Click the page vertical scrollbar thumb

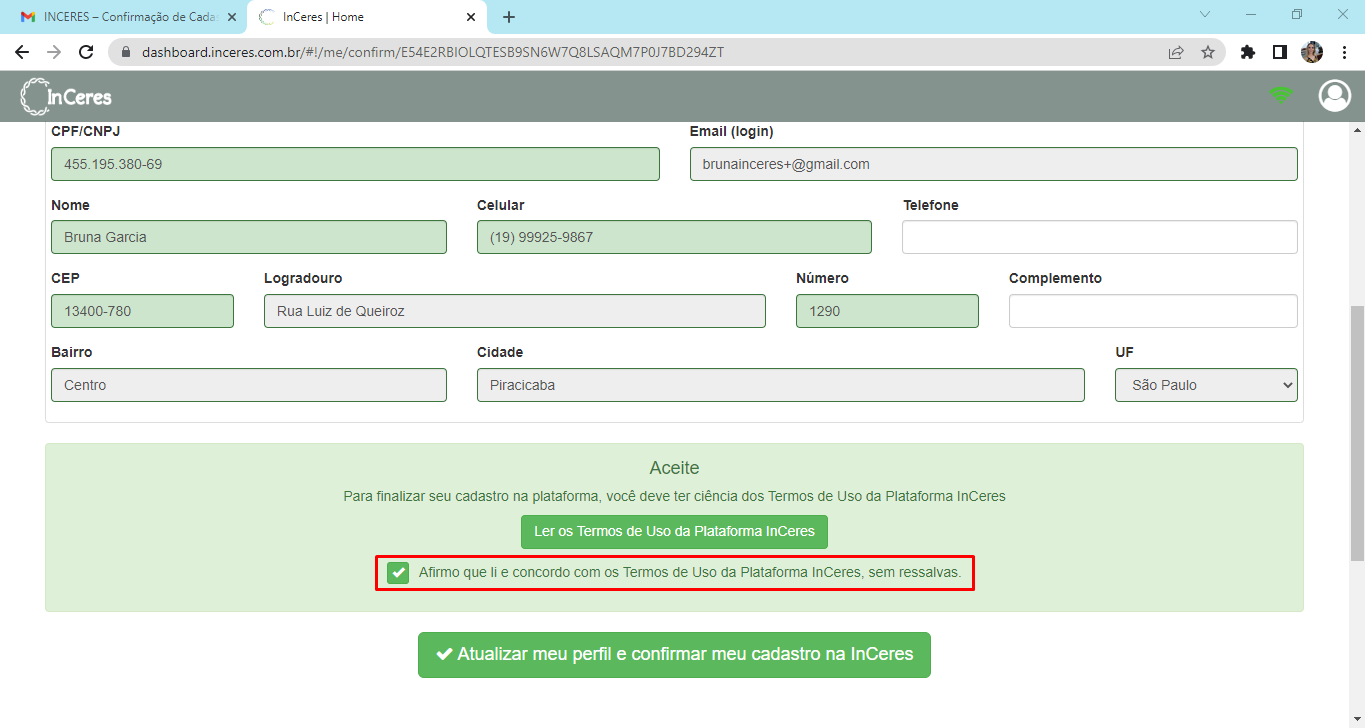(x=1357, y=433)
